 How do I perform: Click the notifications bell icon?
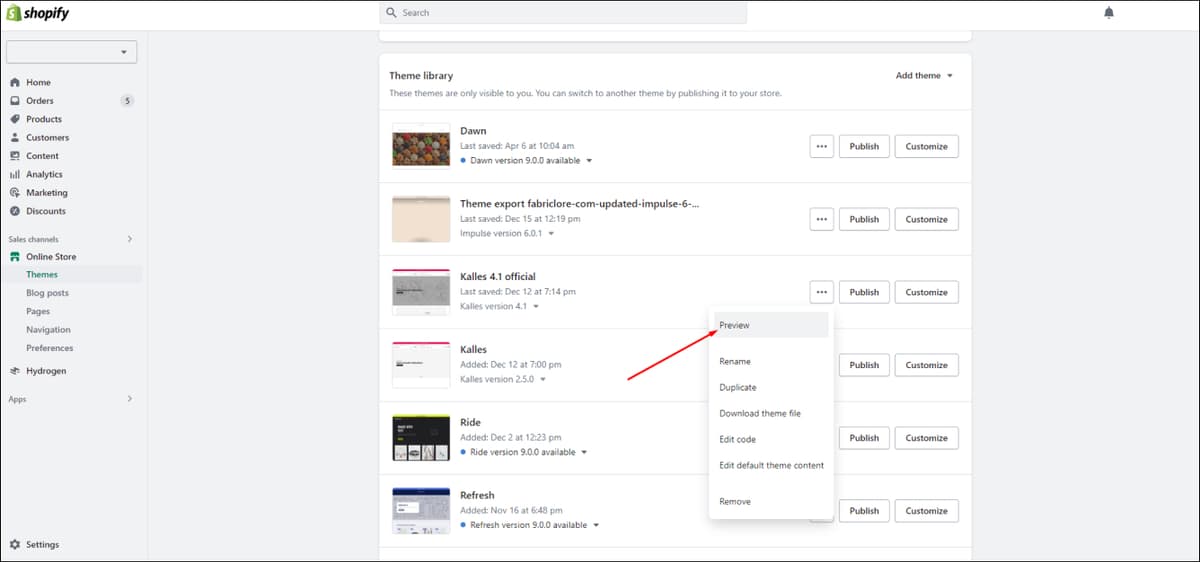pos(1108,13)
